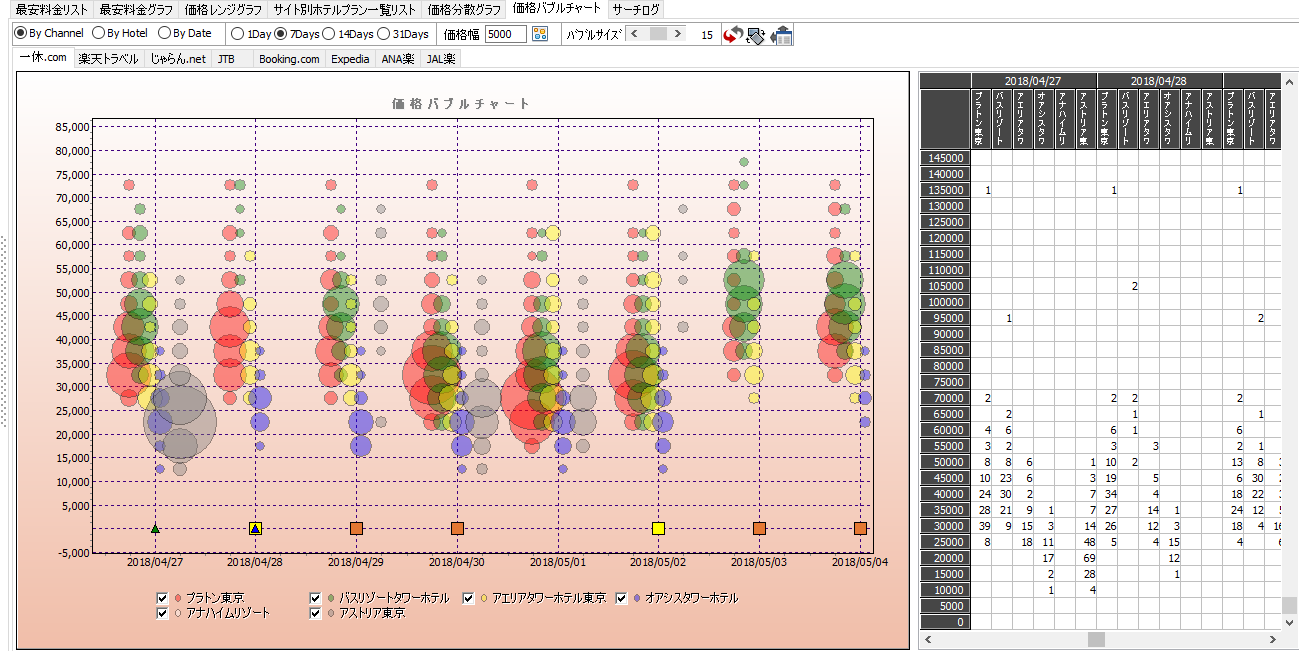Decrease bubble size with left arrow
This screenshot has width=1299, height=651.
pyautogui.click(x=634, y=34)
